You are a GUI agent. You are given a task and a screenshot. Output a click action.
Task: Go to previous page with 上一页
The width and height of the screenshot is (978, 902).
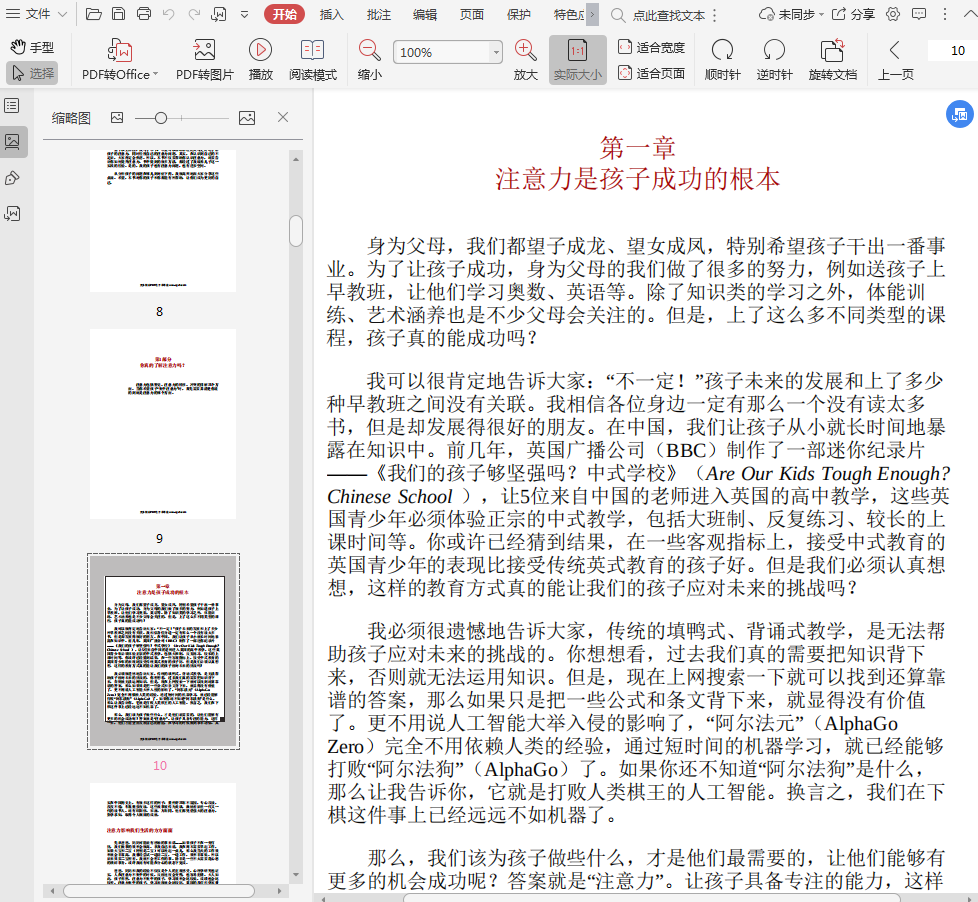coord(895,60)
